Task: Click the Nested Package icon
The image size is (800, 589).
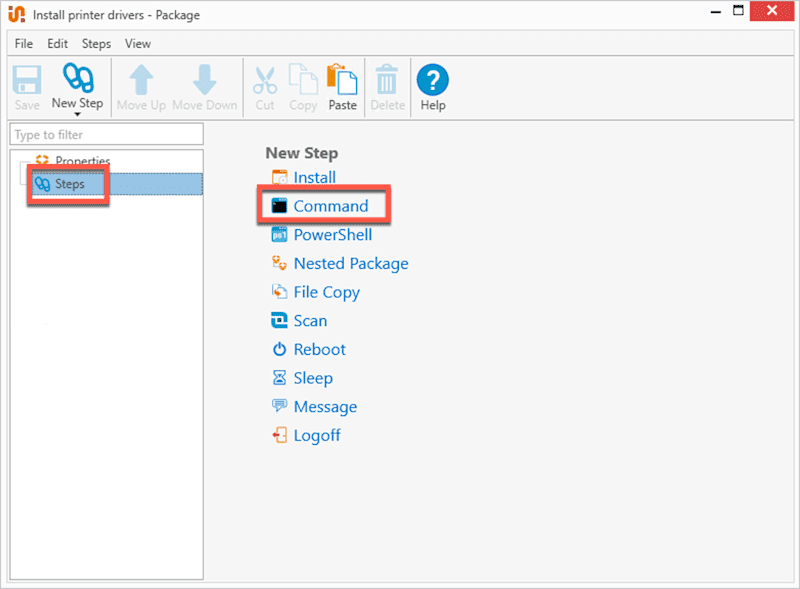Action: [280, 263]
